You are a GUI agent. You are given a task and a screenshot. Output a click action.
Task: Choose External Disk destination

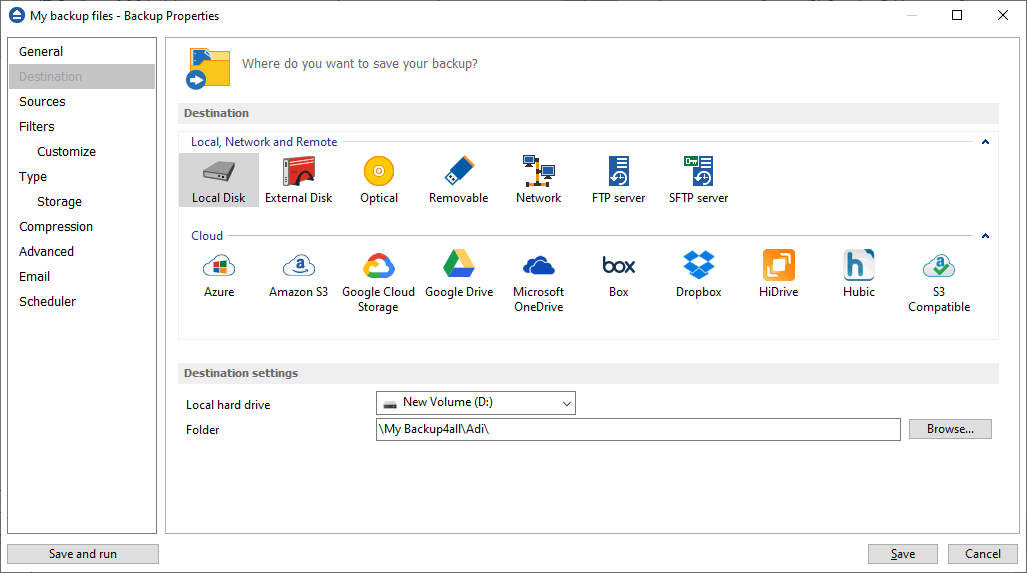[x=299, y=180]
